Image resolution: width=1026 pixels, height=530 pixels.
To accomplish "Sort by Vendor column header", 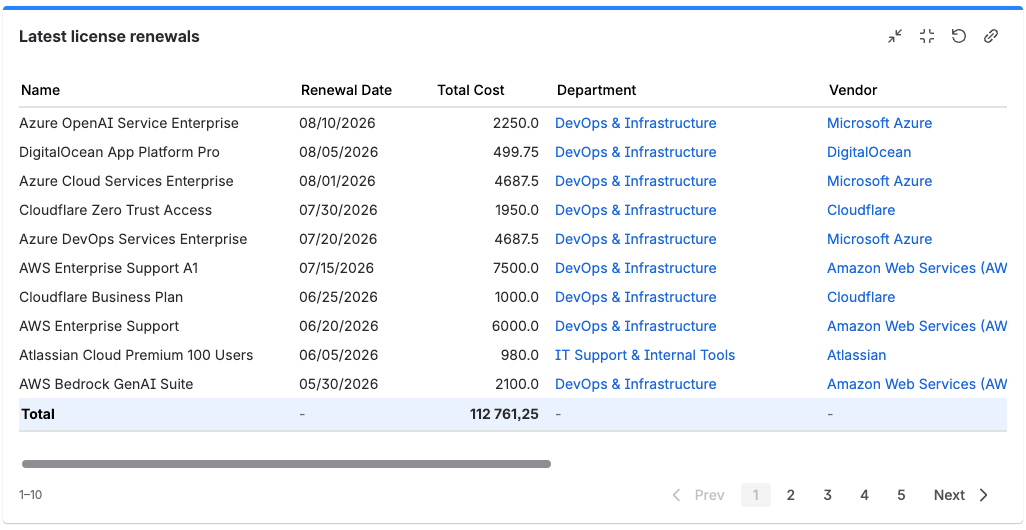I will point(853,90).
